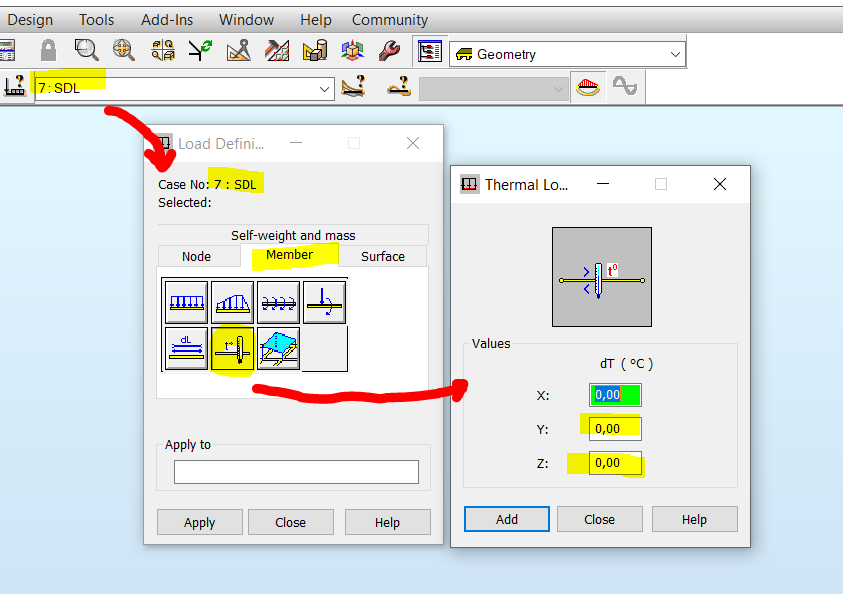Pick the concentrated force load icon
The height and width of the screenshot is (594, 843).
tap(323, 301)
